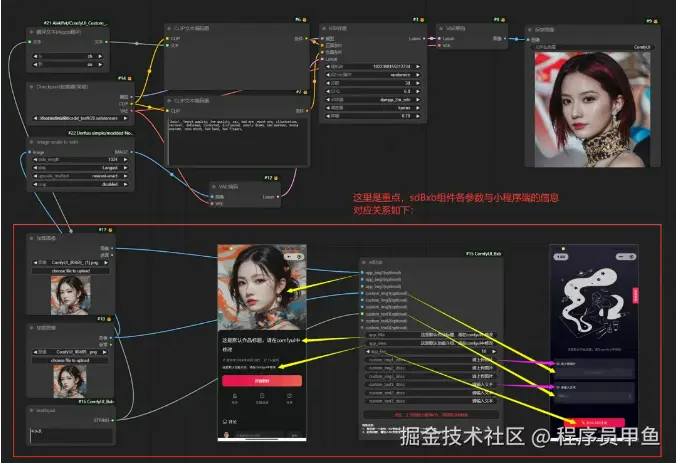Click the side_length 1024 value field
This screenshot has width=676, height=463.
tap(80, 160)
